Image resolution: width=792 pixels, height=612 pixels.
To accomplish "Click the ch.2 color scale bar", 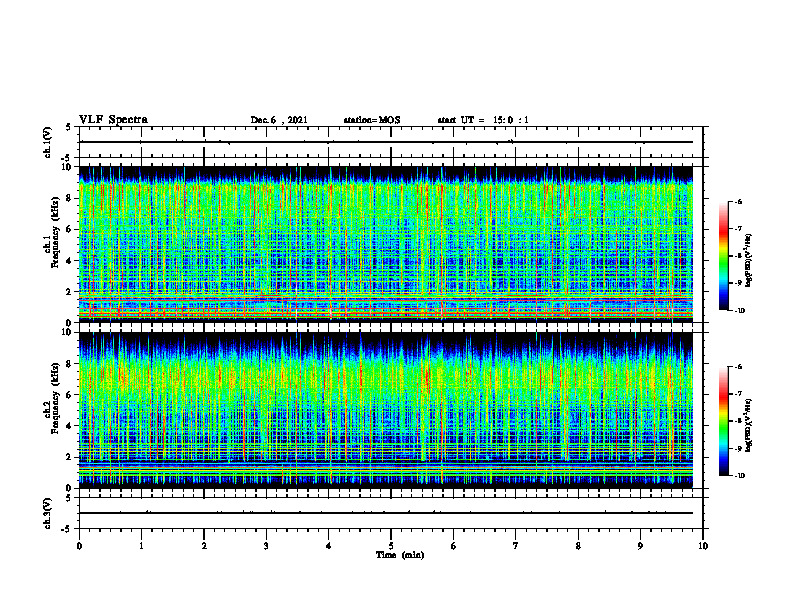I will point(723,421).
